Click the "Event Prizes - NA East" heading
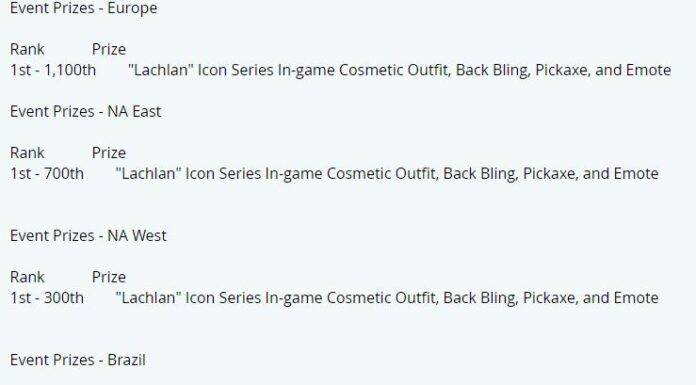Screen dimensions: 696x385 coord(85,111)
